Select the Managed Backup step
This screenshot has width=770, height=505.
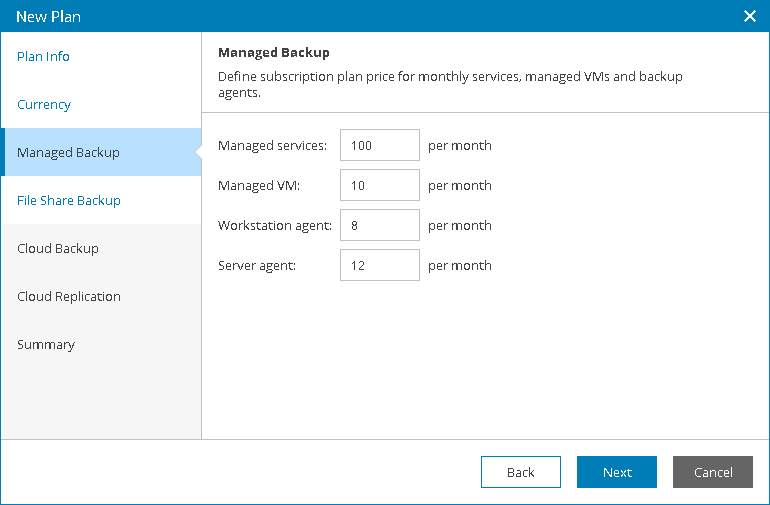(101, 152)
